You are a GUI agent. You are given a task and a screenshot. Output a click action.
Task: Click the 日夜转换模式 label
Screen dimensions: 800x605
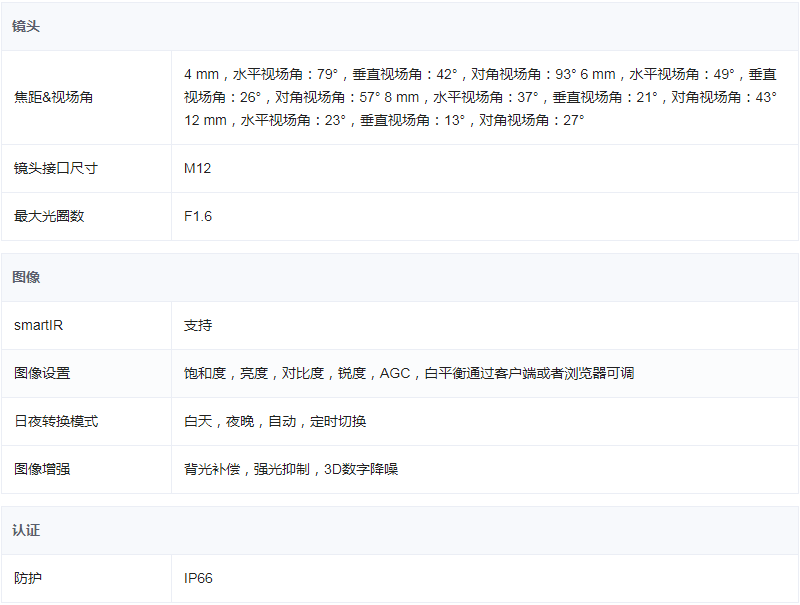pyautogui.click(x=56, y=421)
